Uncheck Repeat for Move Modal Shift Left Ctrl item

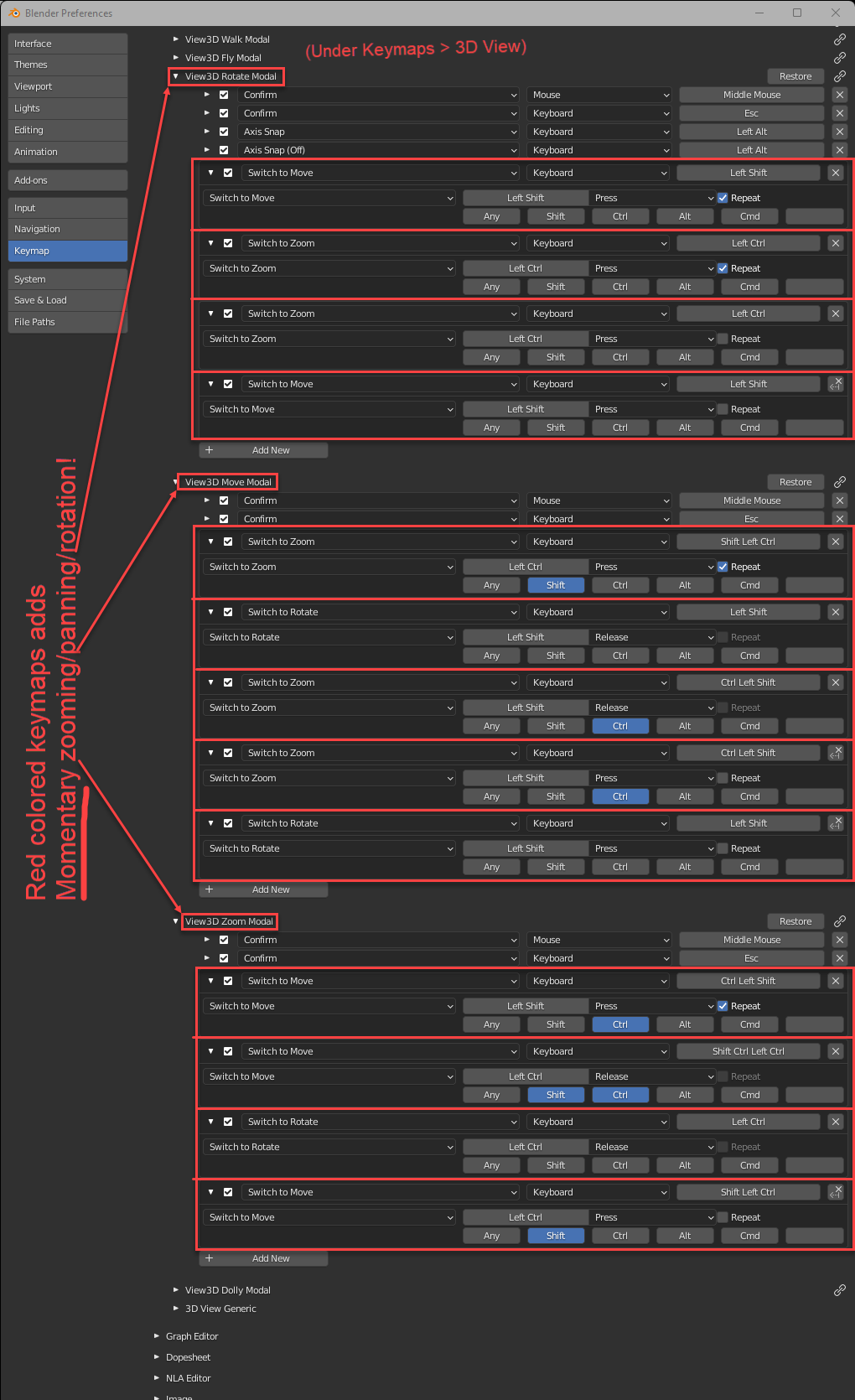pyautogui.click(x=723, y=567)
